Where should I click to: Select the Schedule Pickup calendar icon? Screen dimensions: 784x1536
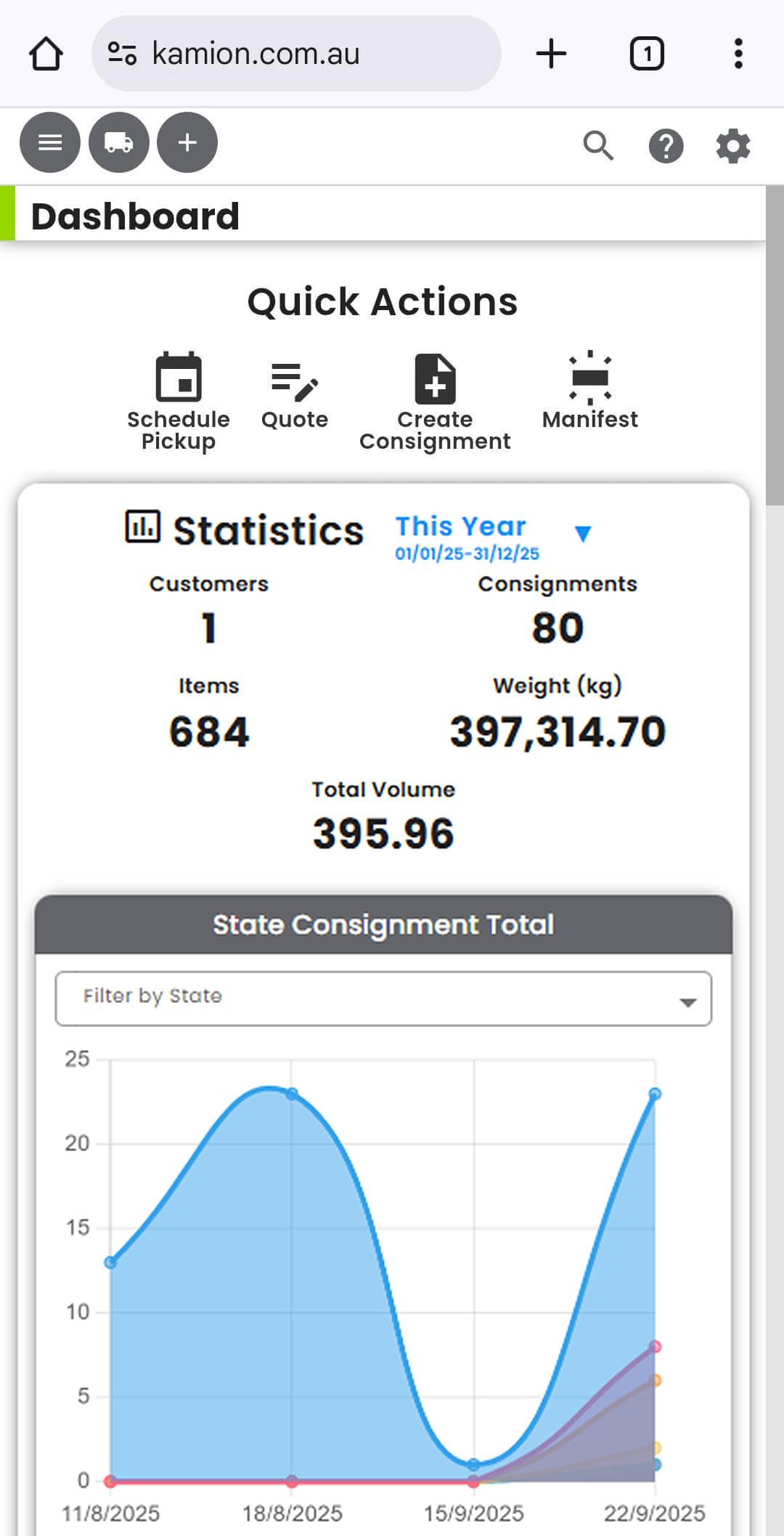(179, 378)
